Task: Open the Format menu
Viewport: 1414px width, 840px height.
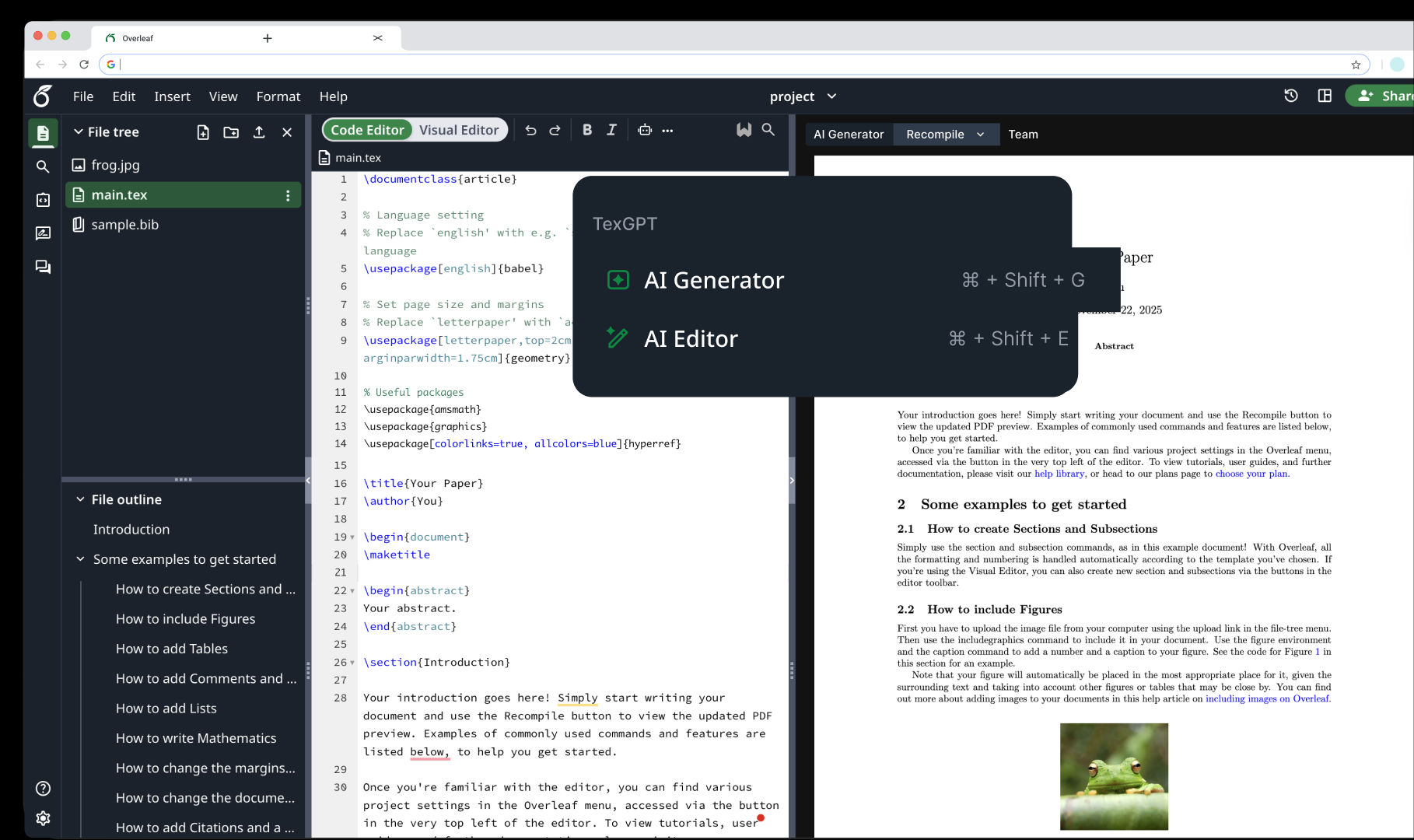Action: click(x=278, y=96)
